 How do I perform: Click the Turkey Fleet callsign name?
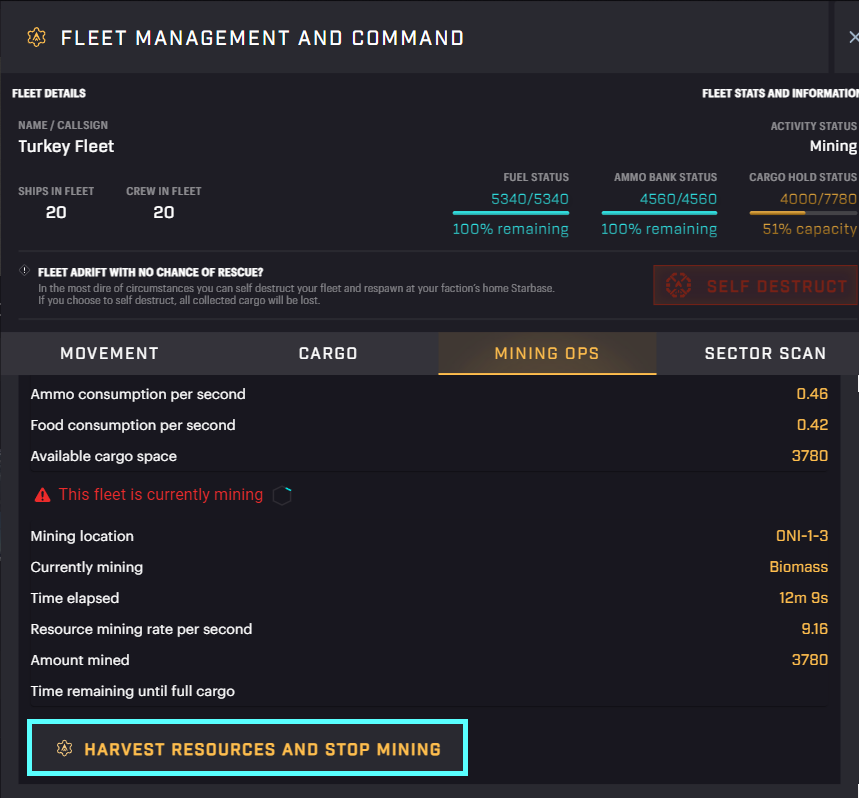click(66, 146)
